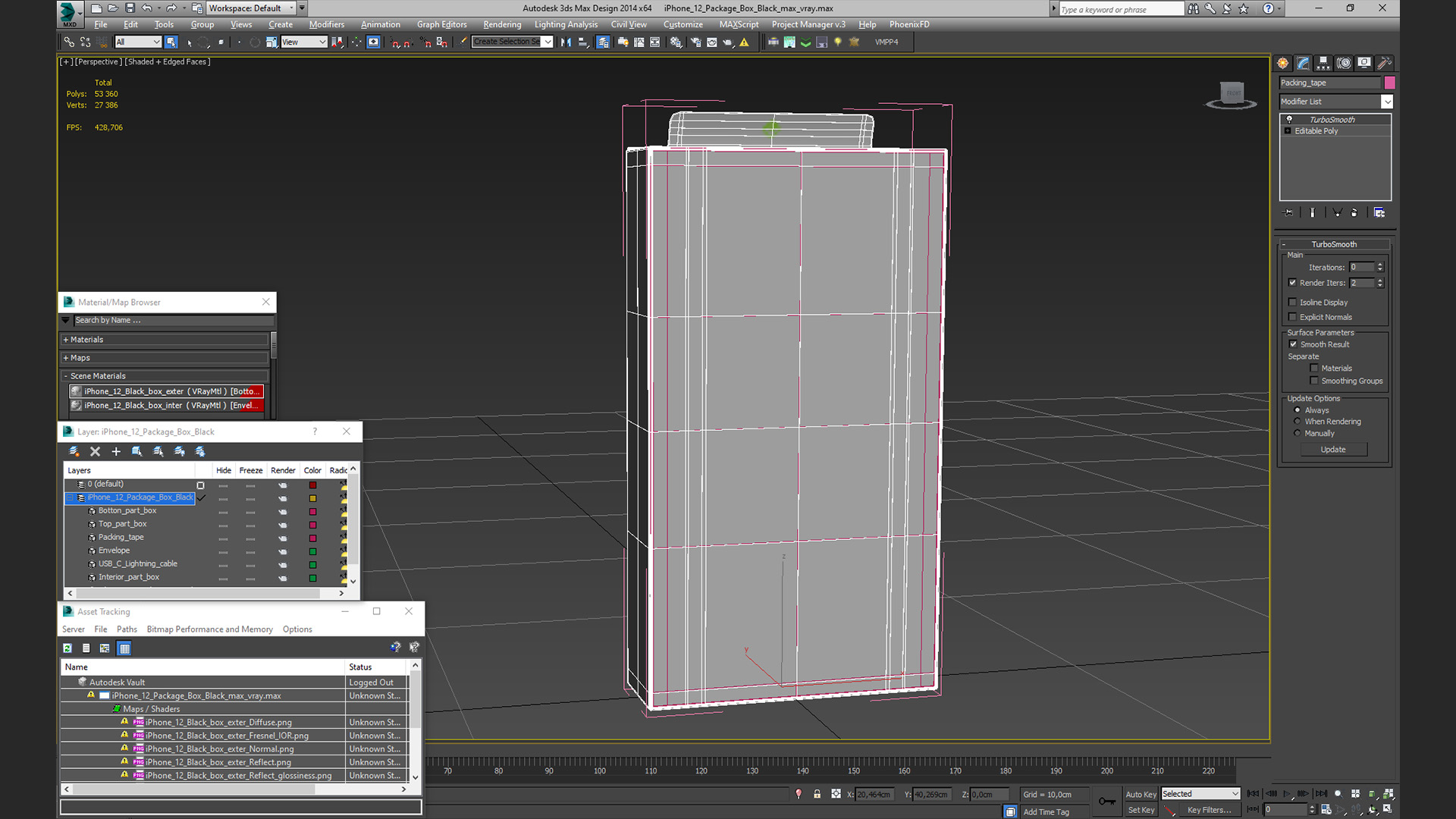Click the Set Key button
This screenshot has height=819, width=1456.
tap(1141, 810)
